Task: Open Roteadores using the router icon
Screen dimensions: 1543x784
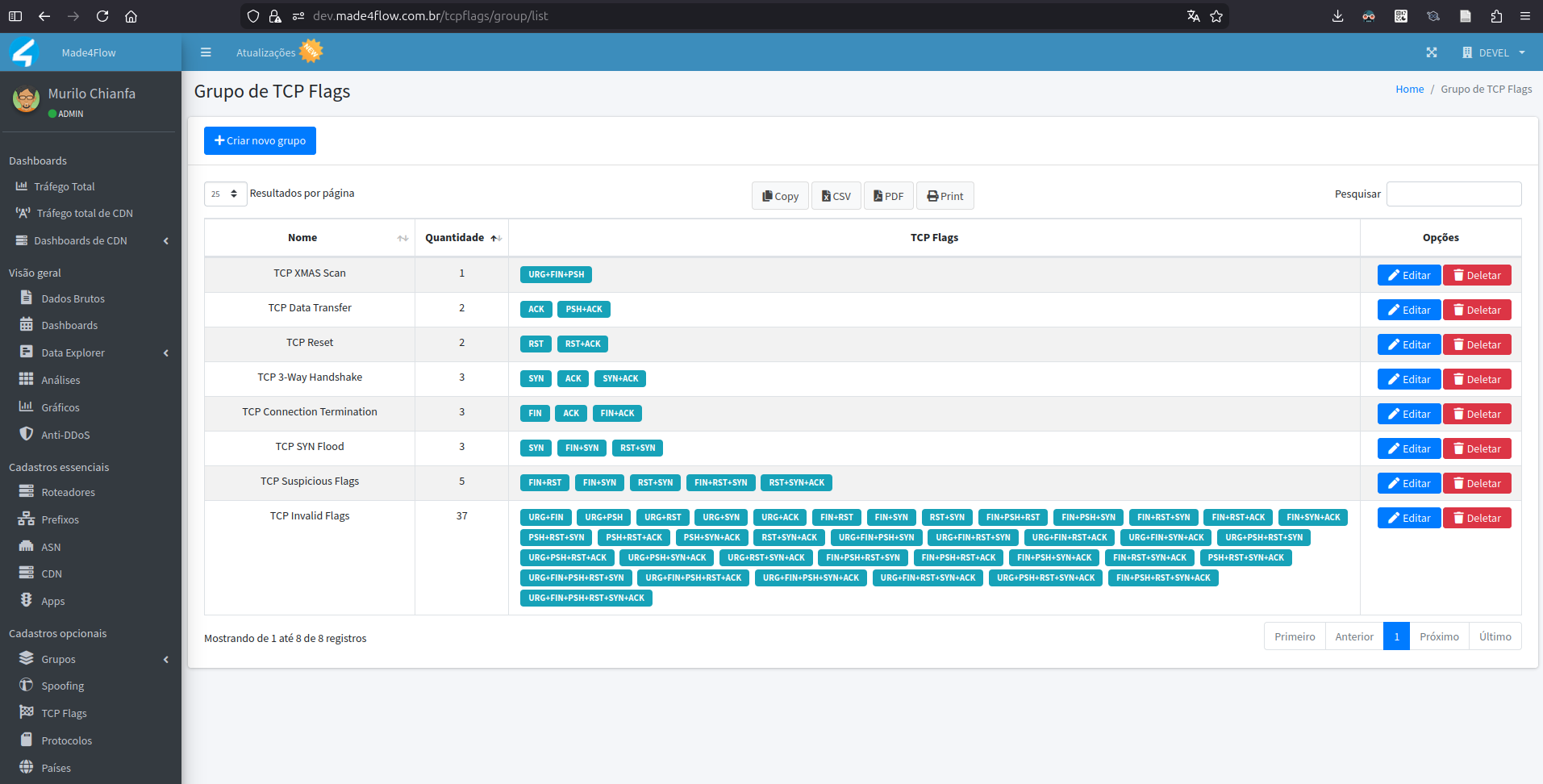Action: click(x=27, y=491)
